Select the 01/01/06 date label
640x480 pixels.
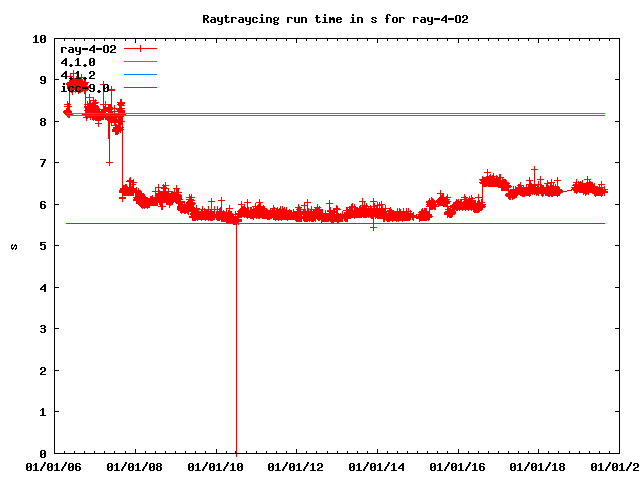pyautogui.click(x=53, y=467)
